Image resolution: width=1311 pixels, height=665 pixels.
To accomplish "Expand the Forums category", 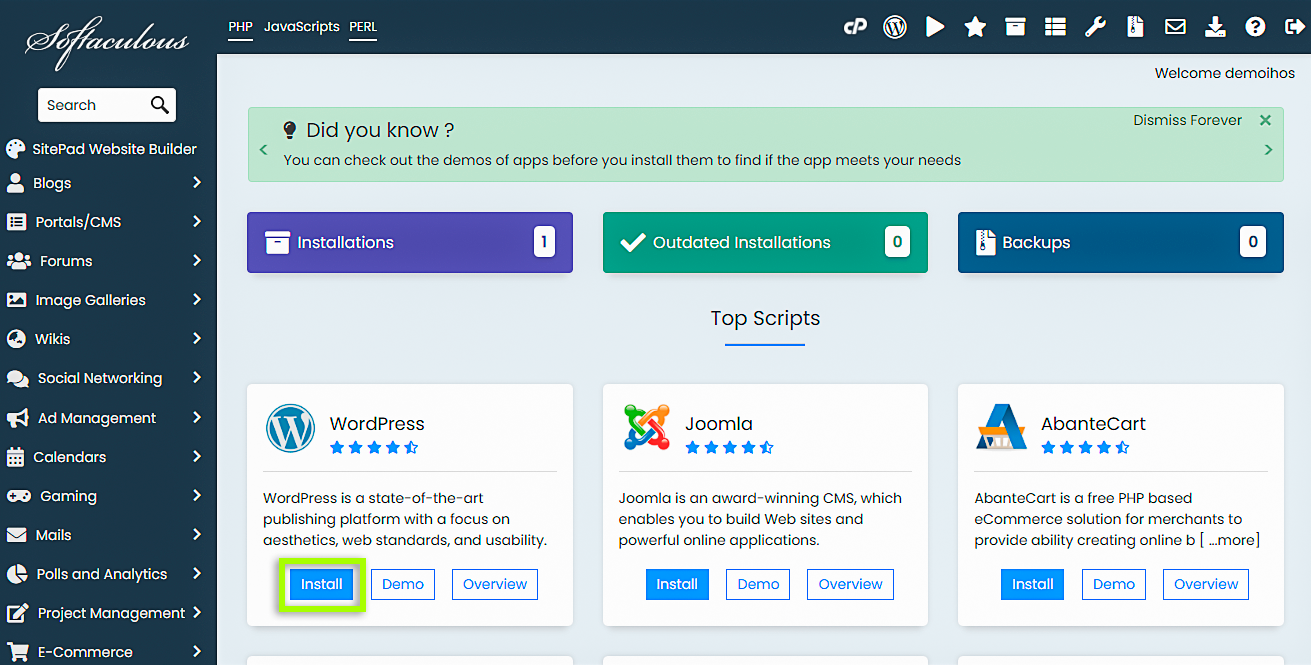I will [x=105, y=261].
